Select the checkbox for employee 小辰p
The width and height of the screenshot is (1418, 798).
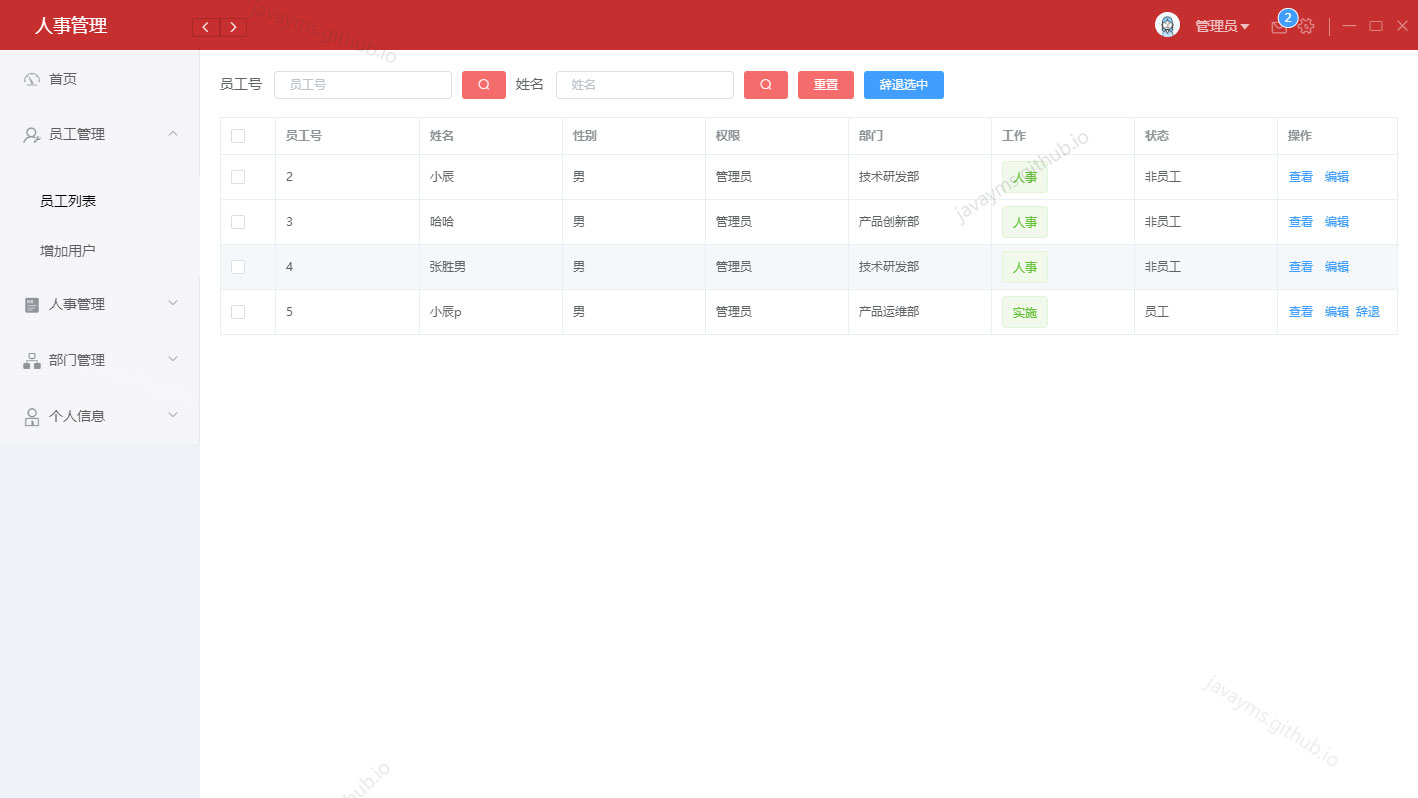point(237,311)
